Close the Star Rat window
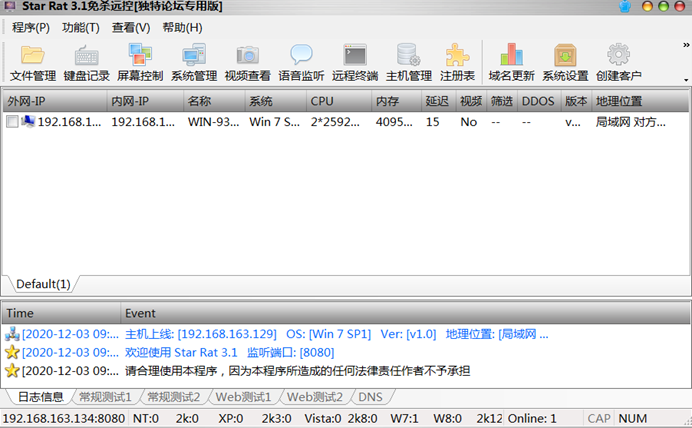Screen dimensions: 692x428 pos(680,6)
